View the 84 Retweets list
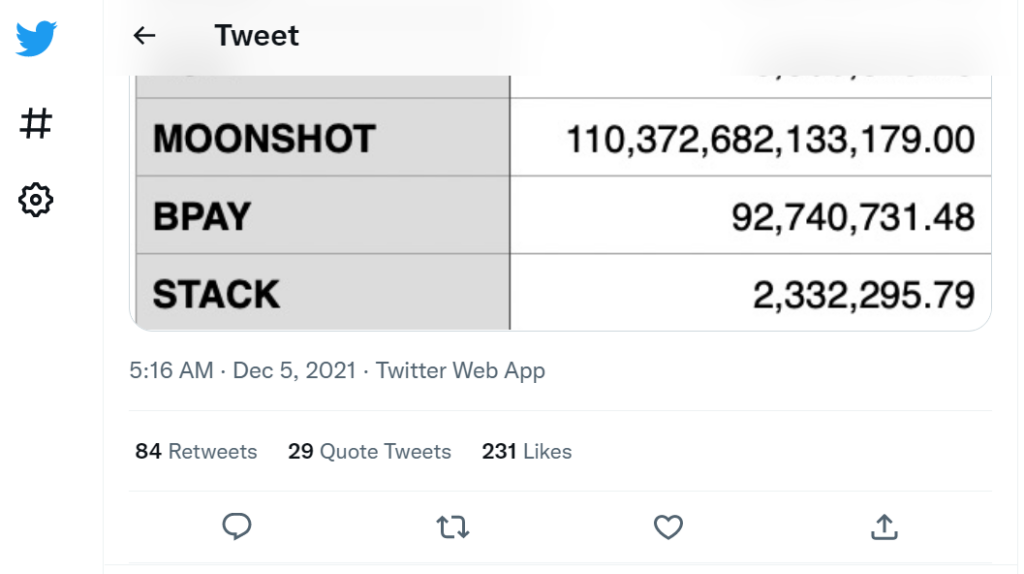This screenshot has width=1024, height=574. [196, 451]
